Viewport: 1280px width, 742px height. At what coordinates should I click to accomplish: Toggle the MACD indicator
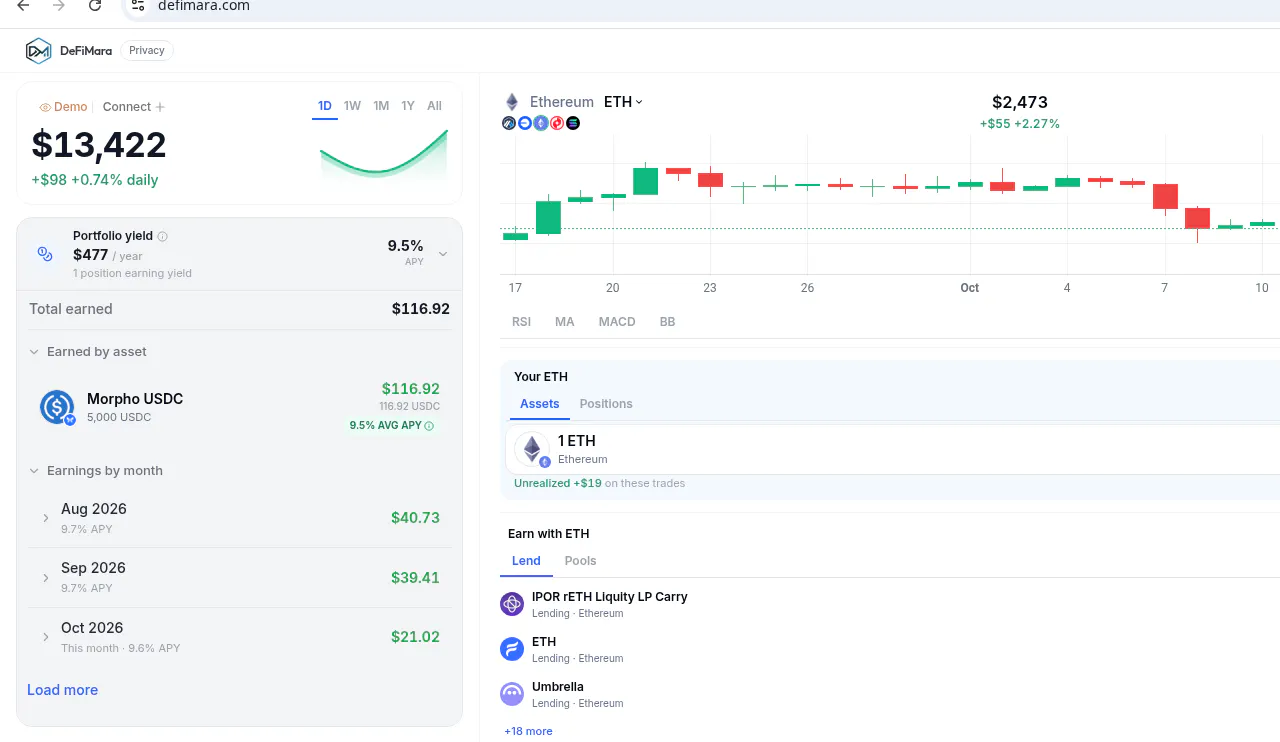(x=617, y=322)
